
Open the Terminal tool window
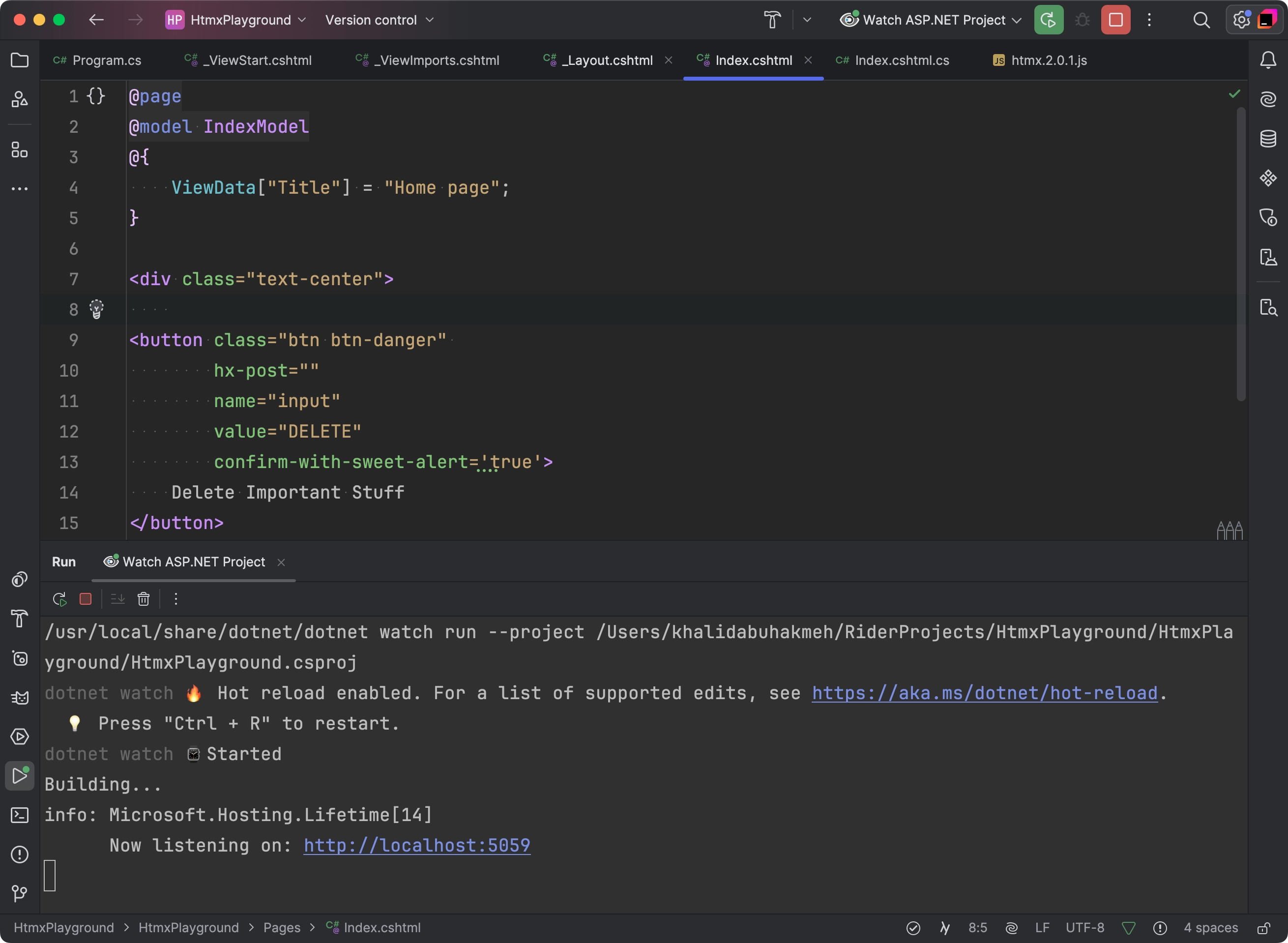pyautogui.click(x=19, y=815)
